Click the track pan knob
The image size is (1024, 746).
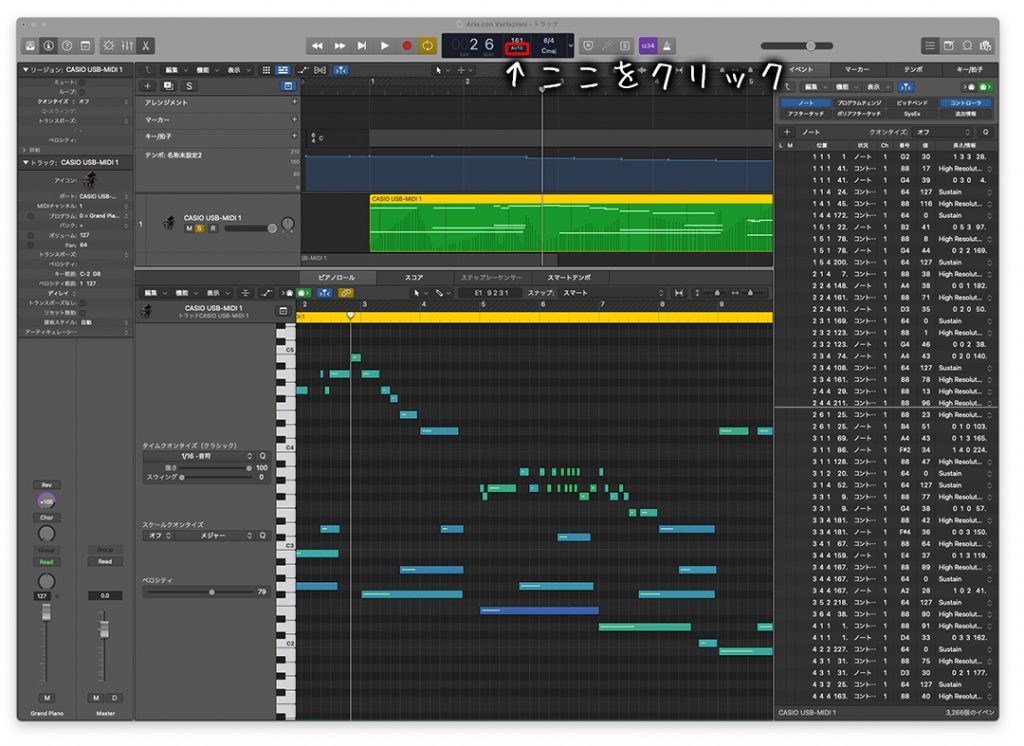click(287, 225)
